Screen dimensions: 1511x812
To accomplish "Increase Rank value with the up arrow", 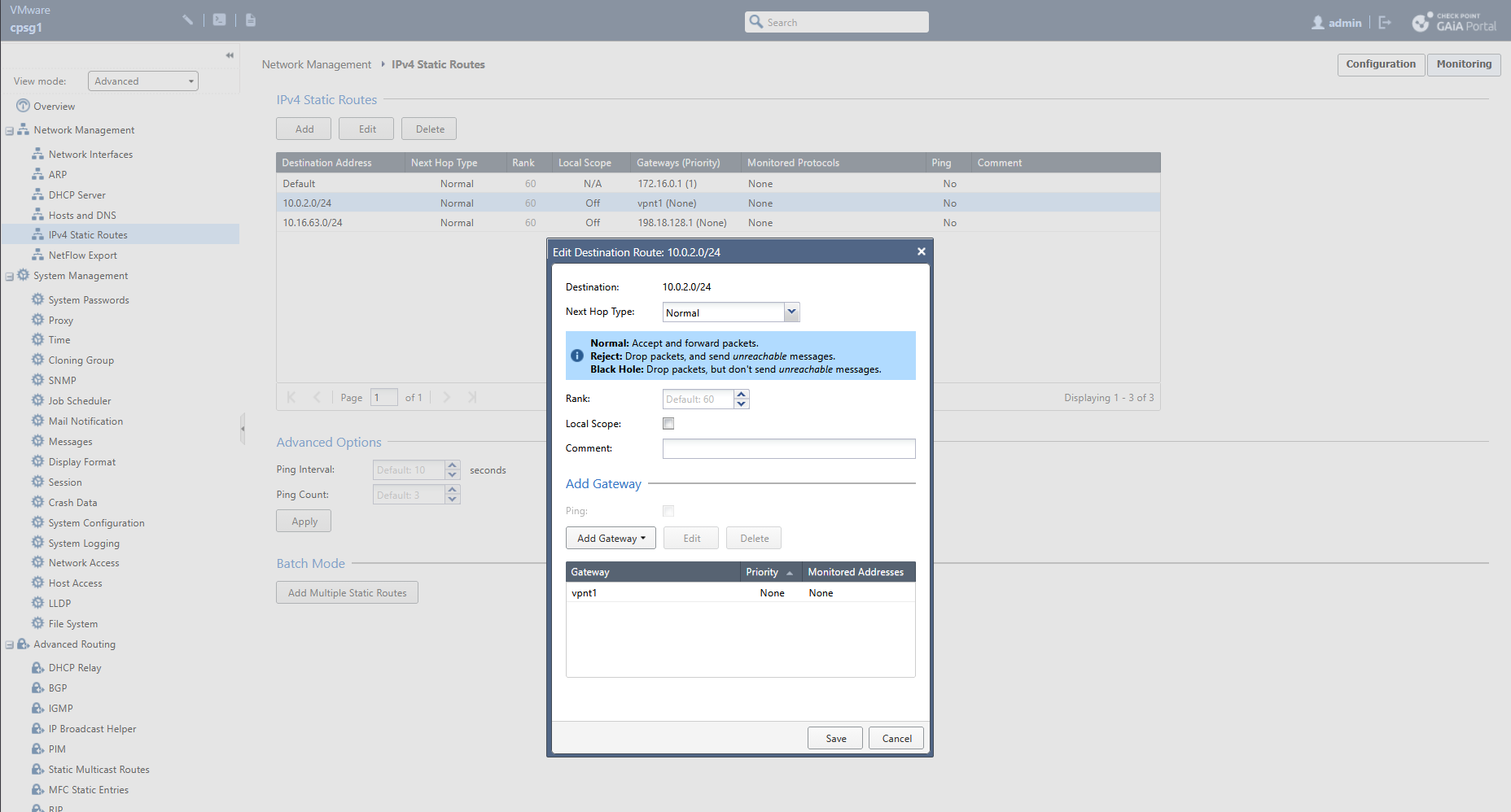I will [x=741, y=395].
